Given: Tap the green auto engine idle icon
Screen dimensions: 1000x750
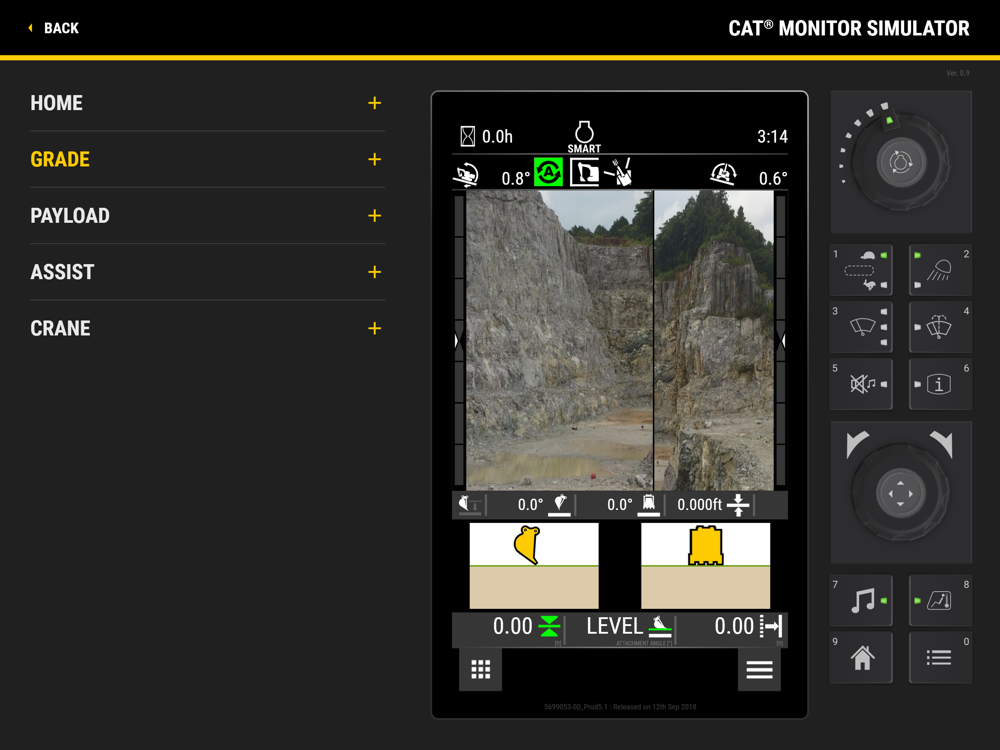Looking at the screenshot, I should pos(548,173).
